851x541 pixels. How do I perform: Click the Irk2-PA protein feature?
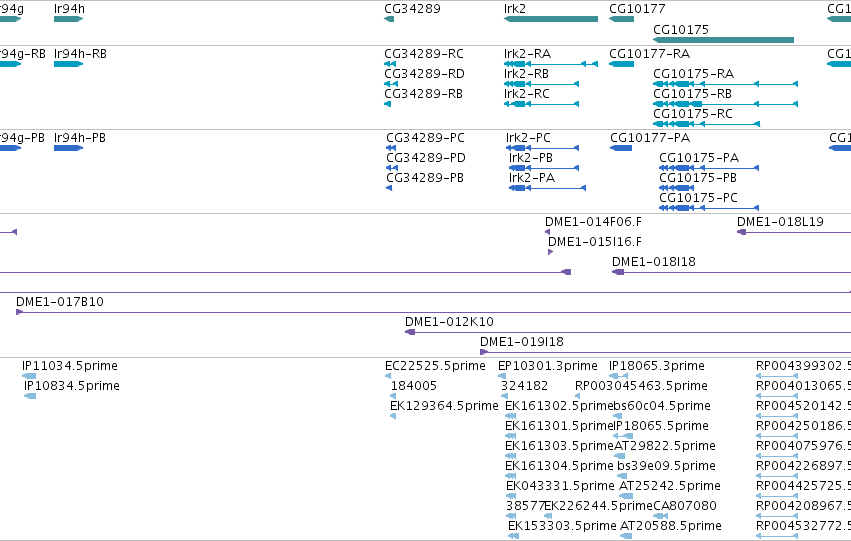point(547,188)
